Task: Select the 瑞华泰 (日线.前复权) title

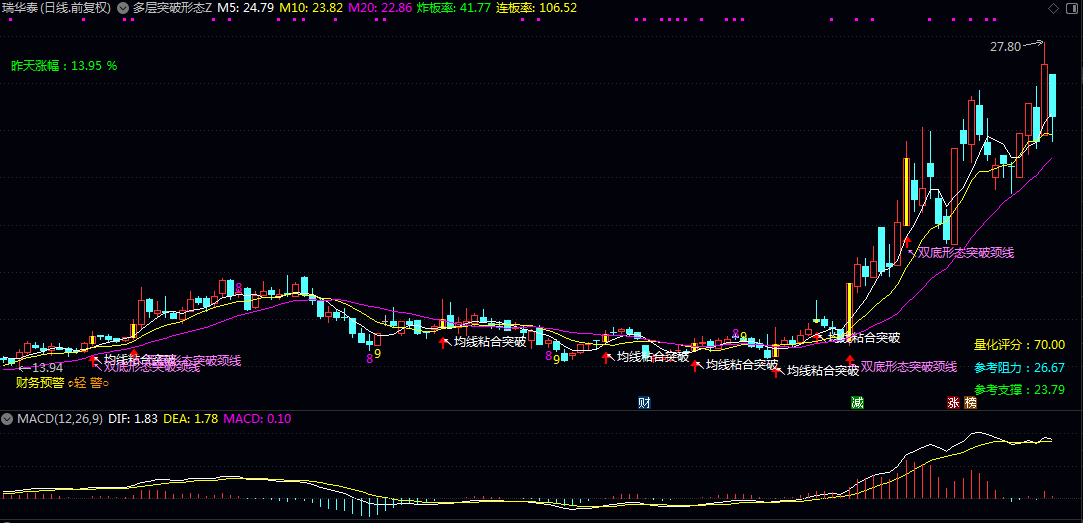Action: 56,8
